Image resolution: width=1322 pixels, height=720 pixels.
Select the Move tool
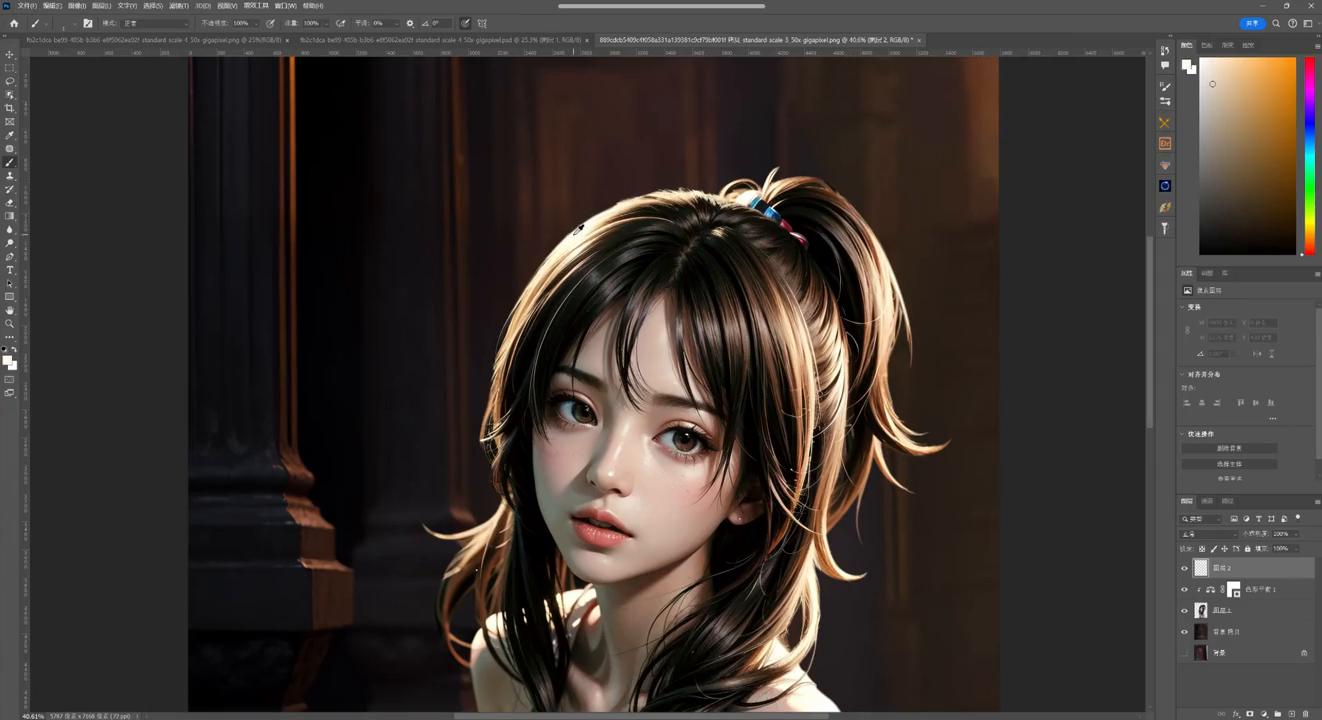point(10,55)
